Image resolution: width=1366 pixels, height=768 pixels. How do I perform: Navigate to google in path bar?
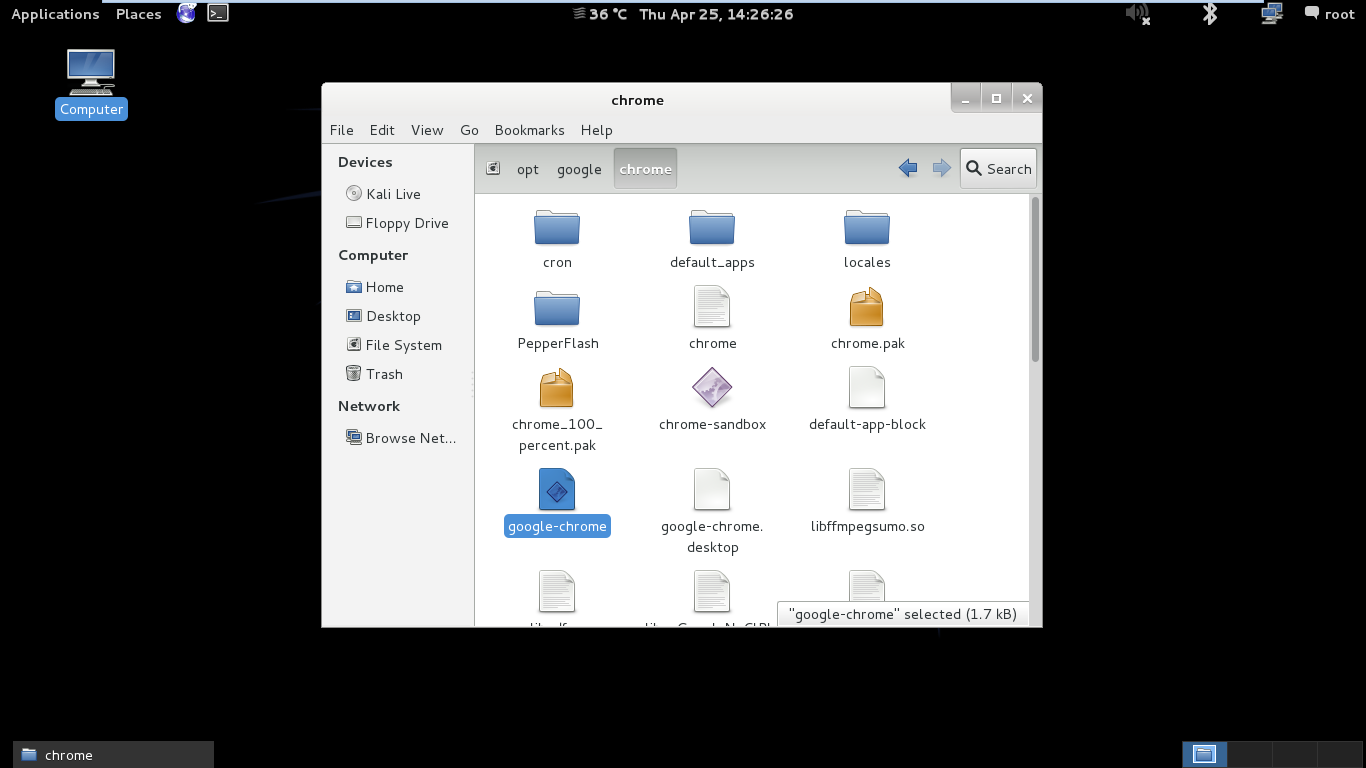tap(579, 169)
